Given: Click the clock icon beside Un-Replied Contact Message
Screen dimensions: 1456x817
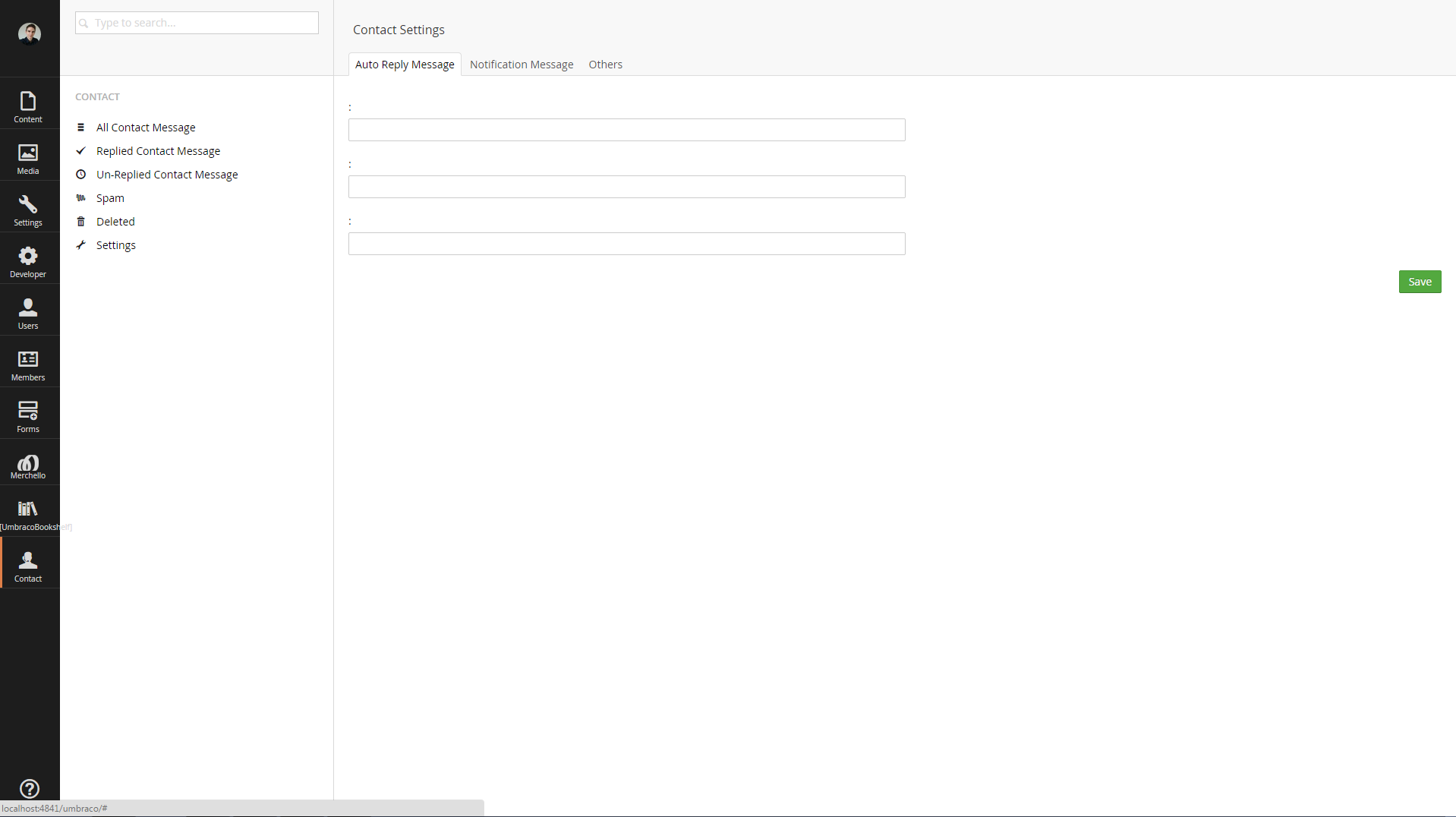Looking at the screenshot, I should [x=80, y=175].
